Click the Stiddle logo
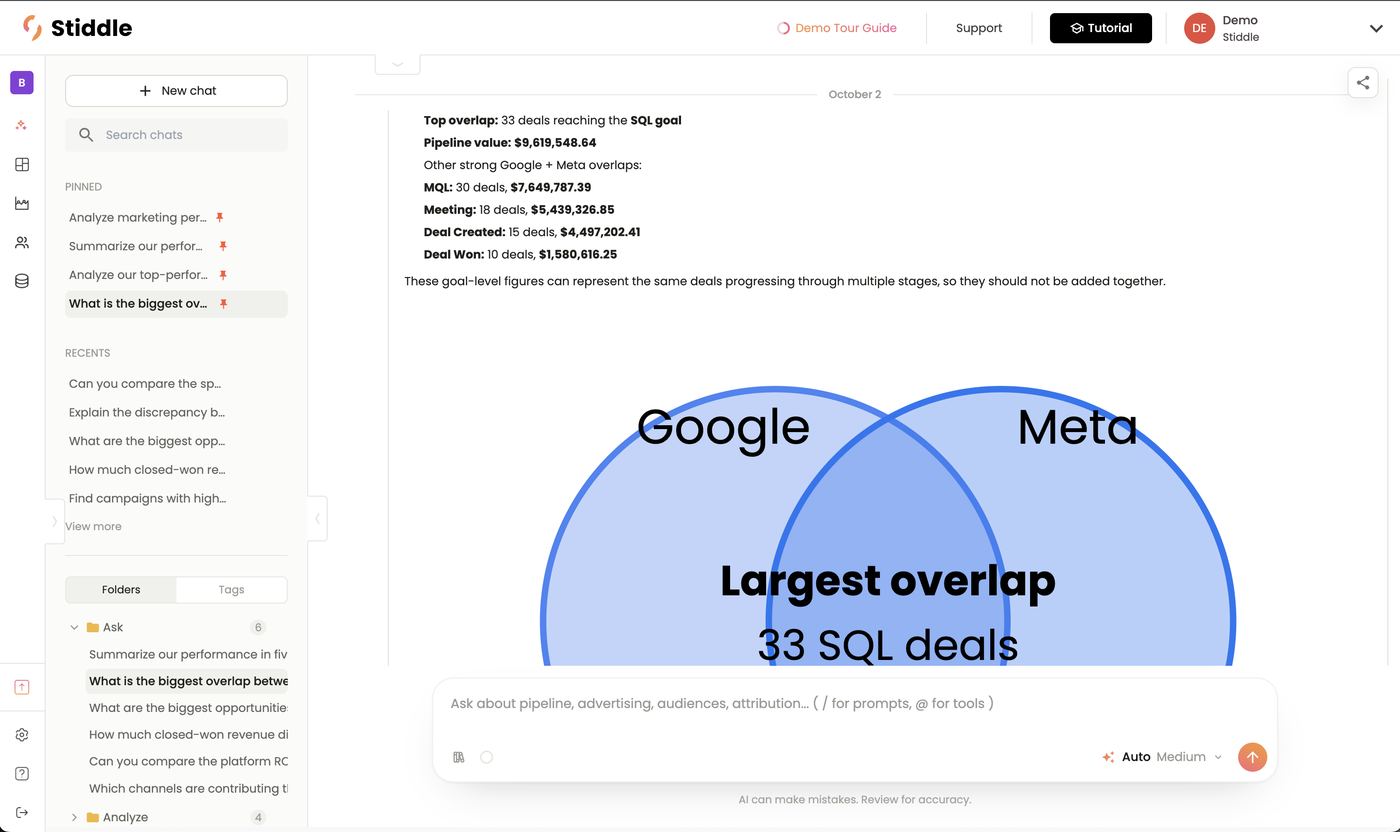1400x832 pixels. [77, 28]
